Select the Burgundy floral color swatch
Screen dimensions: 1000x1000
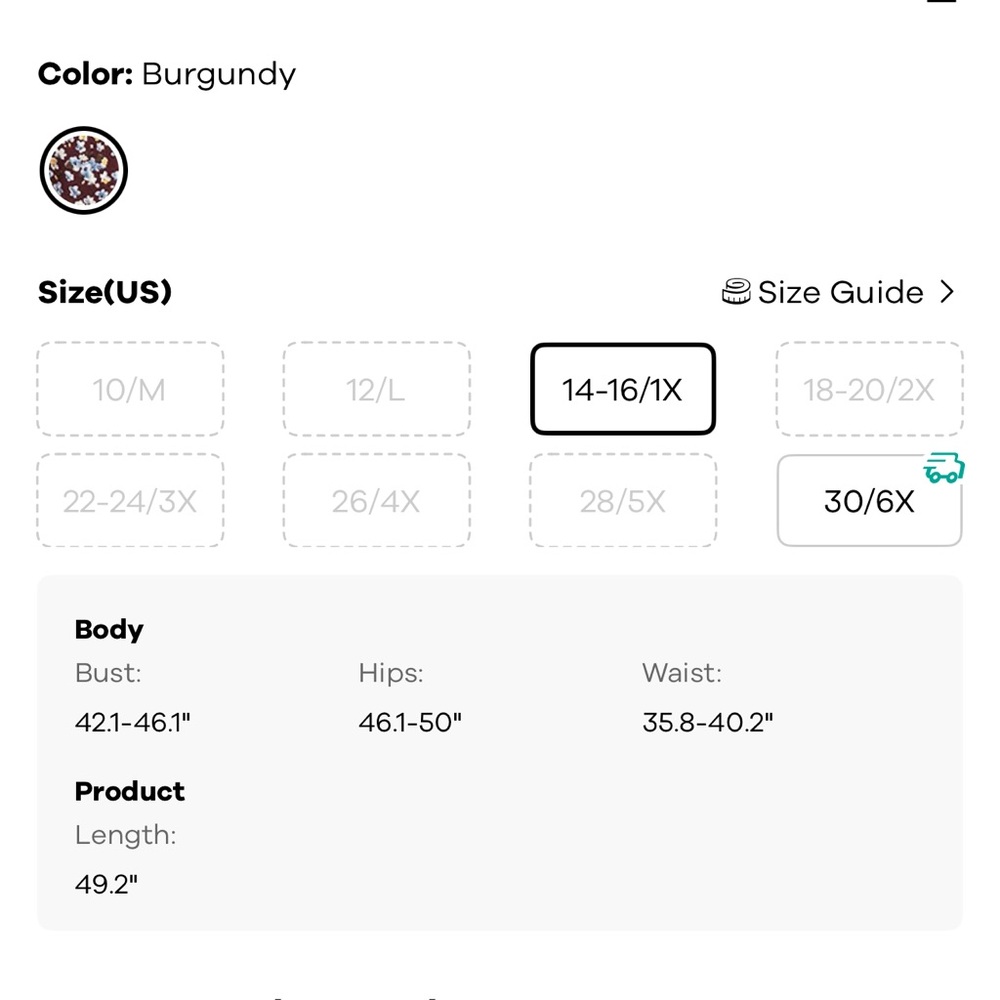84,170
